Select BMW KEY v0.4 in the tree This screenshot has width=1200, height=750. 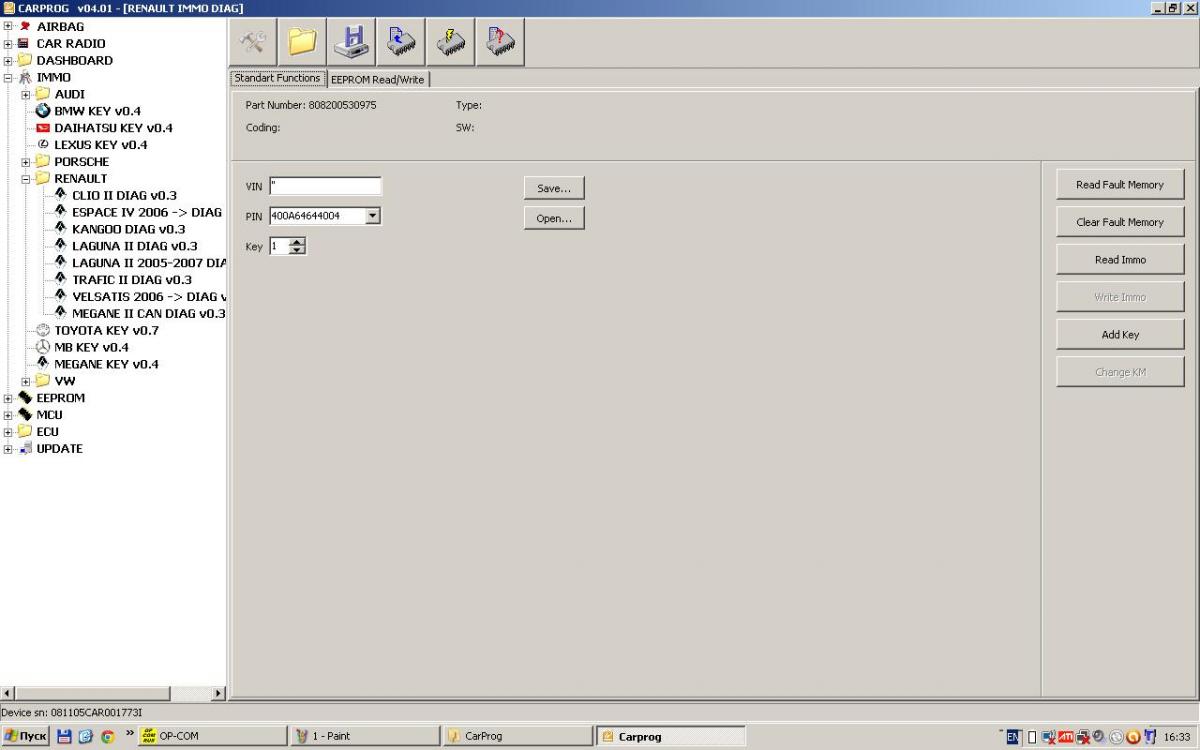coord(97,111)
